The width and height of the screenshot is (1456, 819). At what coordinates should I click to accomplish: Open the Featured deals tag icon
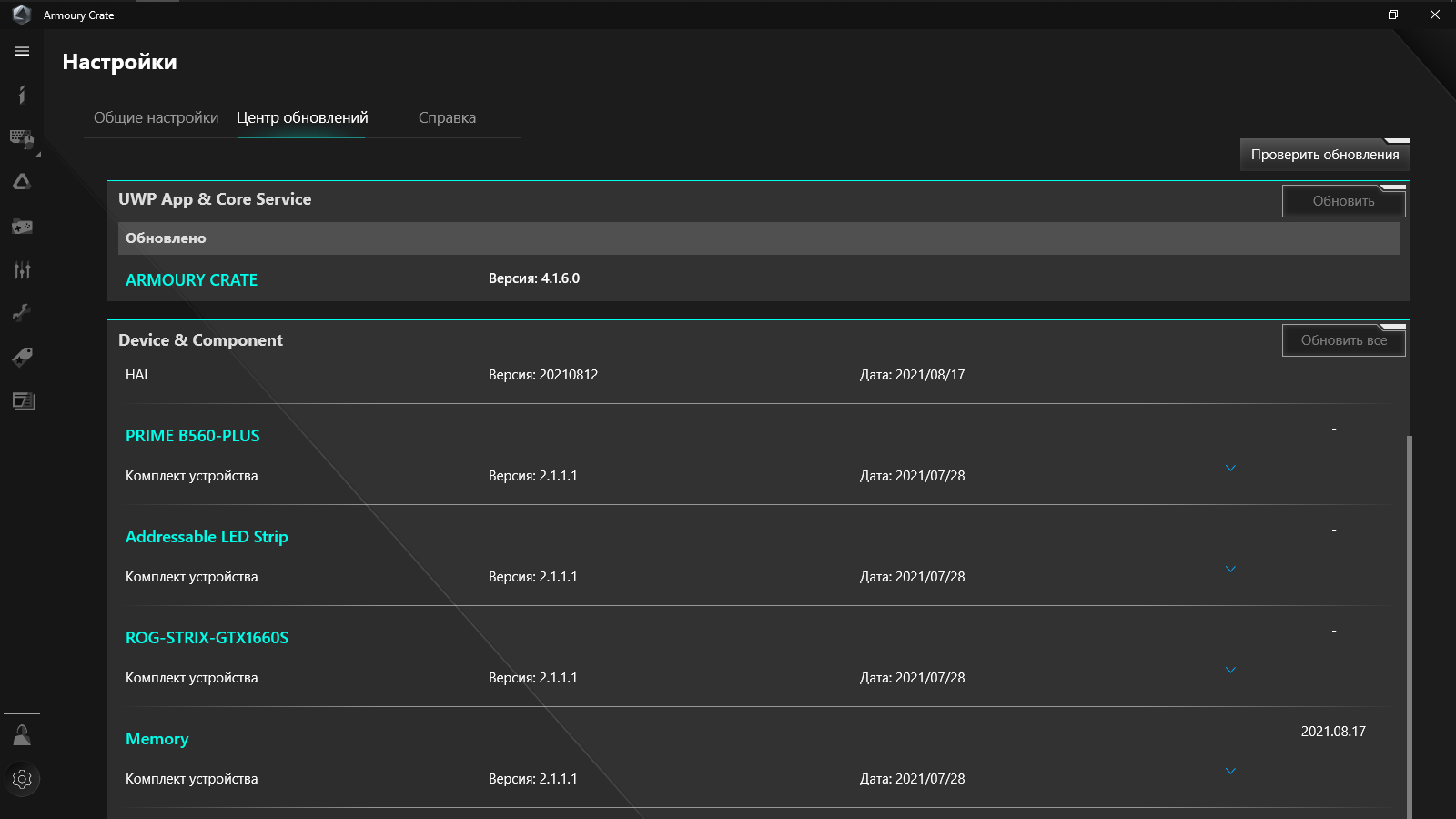click(x=22, y=357)
